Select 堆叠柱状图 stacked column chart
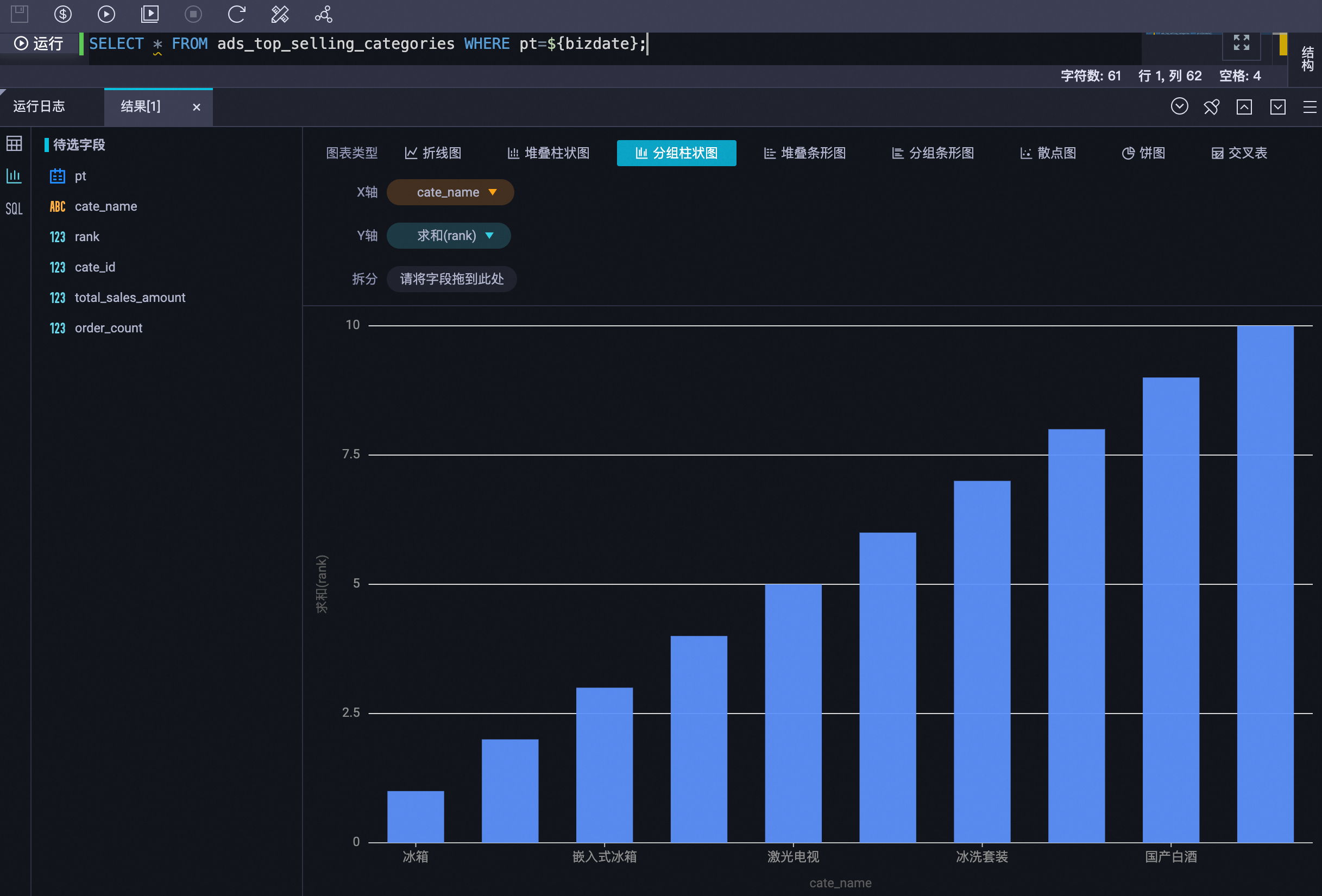The image size is (1322, 896). [x=549, y=153]
